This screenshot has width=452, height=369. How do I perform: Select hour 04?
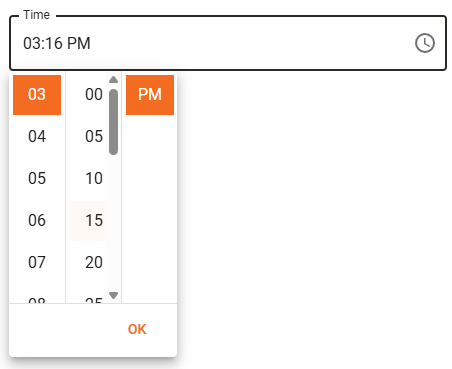(37, 137)
